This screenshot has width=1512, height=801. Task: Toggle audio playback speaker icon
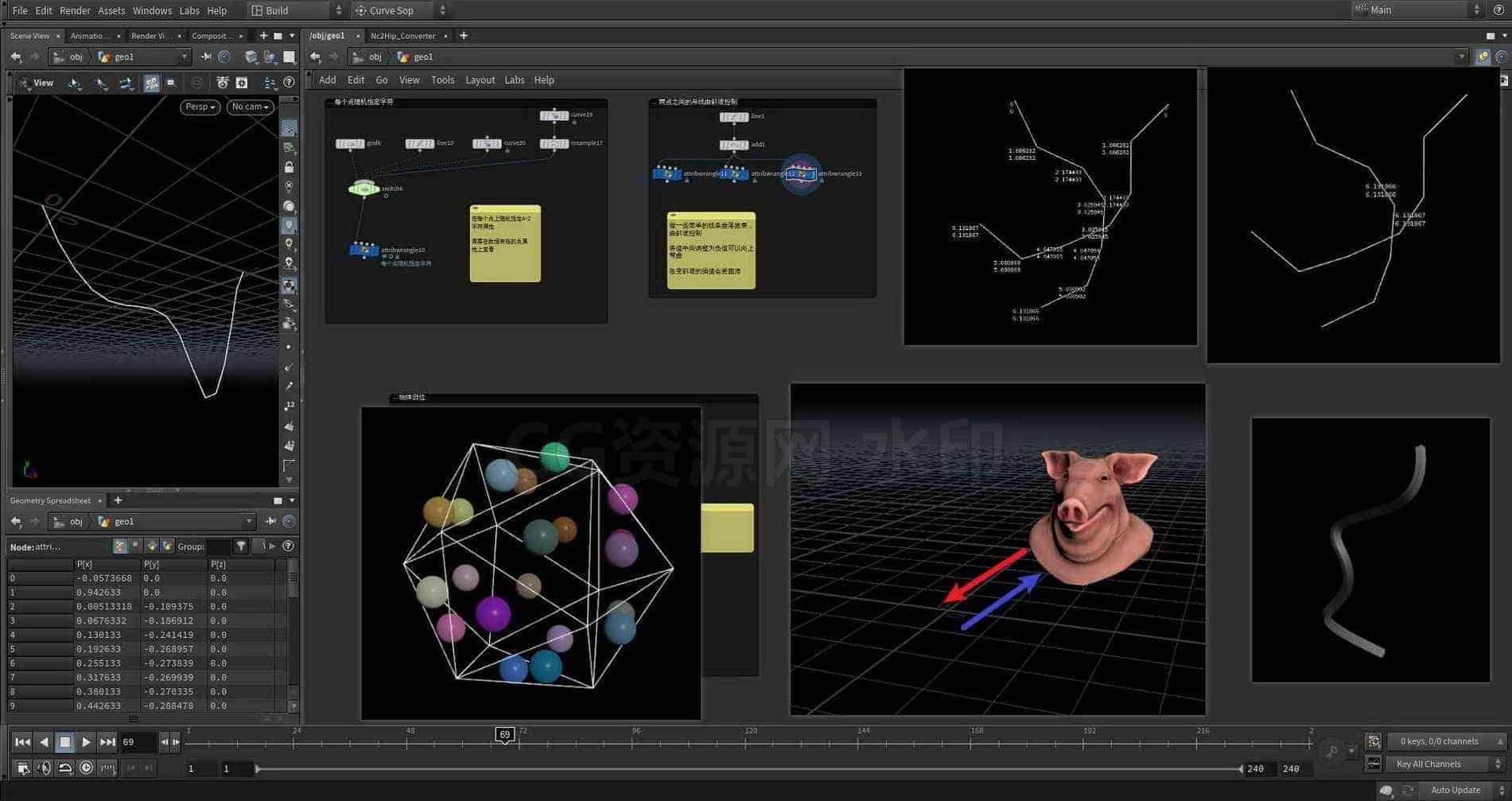[x=44, y=768]
